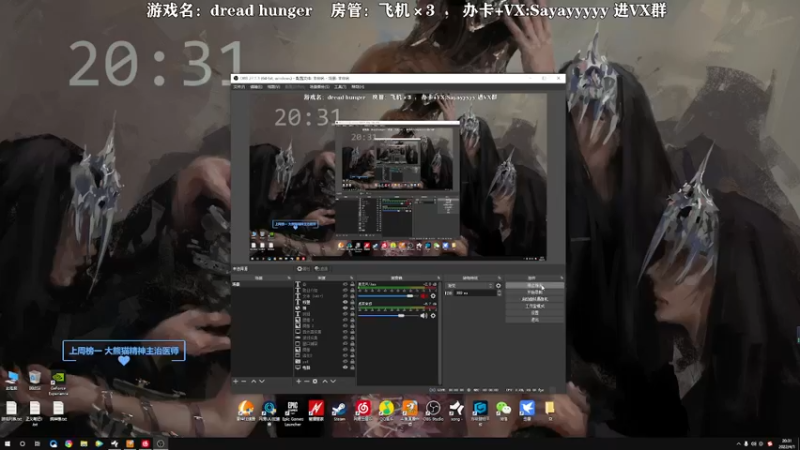Open the Steam desktop shortcut
800x450 pixels.
point(339,411)
